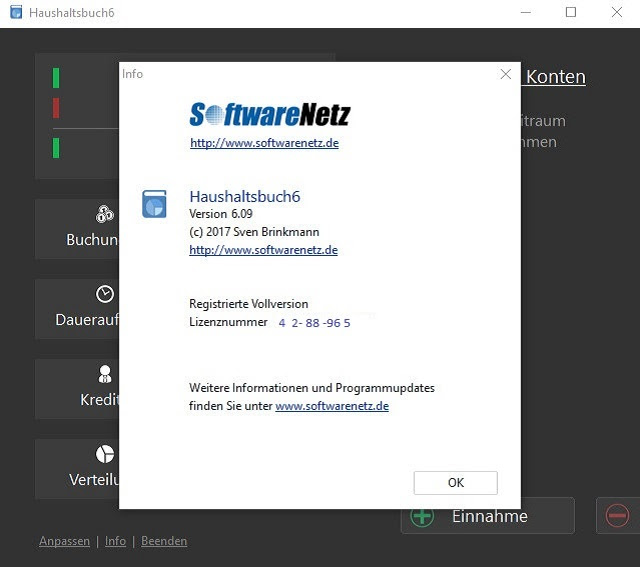Open the softwarenetz.de link below the copyright line

pos(263,250)
